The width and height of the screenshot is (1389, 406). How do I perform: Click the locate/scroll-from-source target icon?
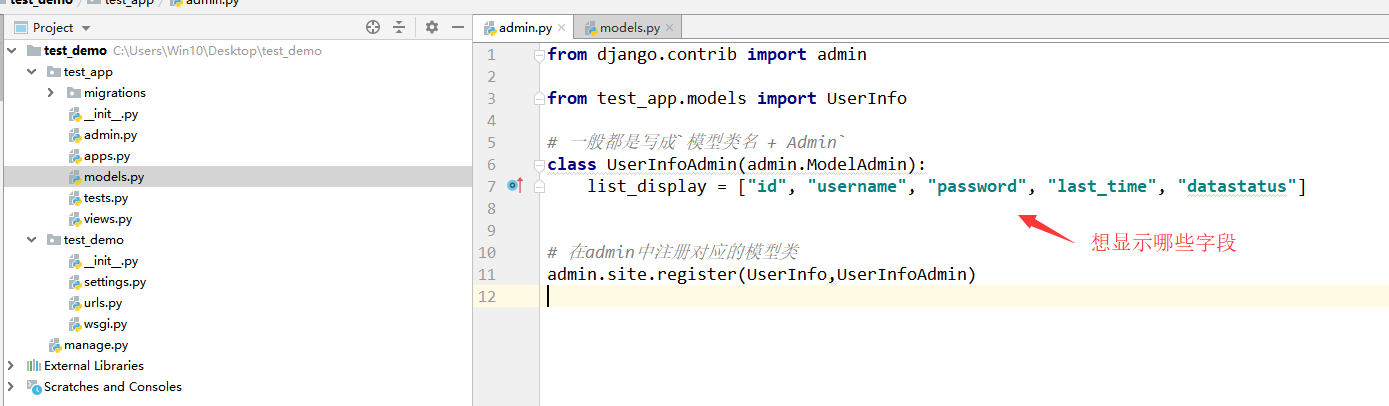point(373,28)
